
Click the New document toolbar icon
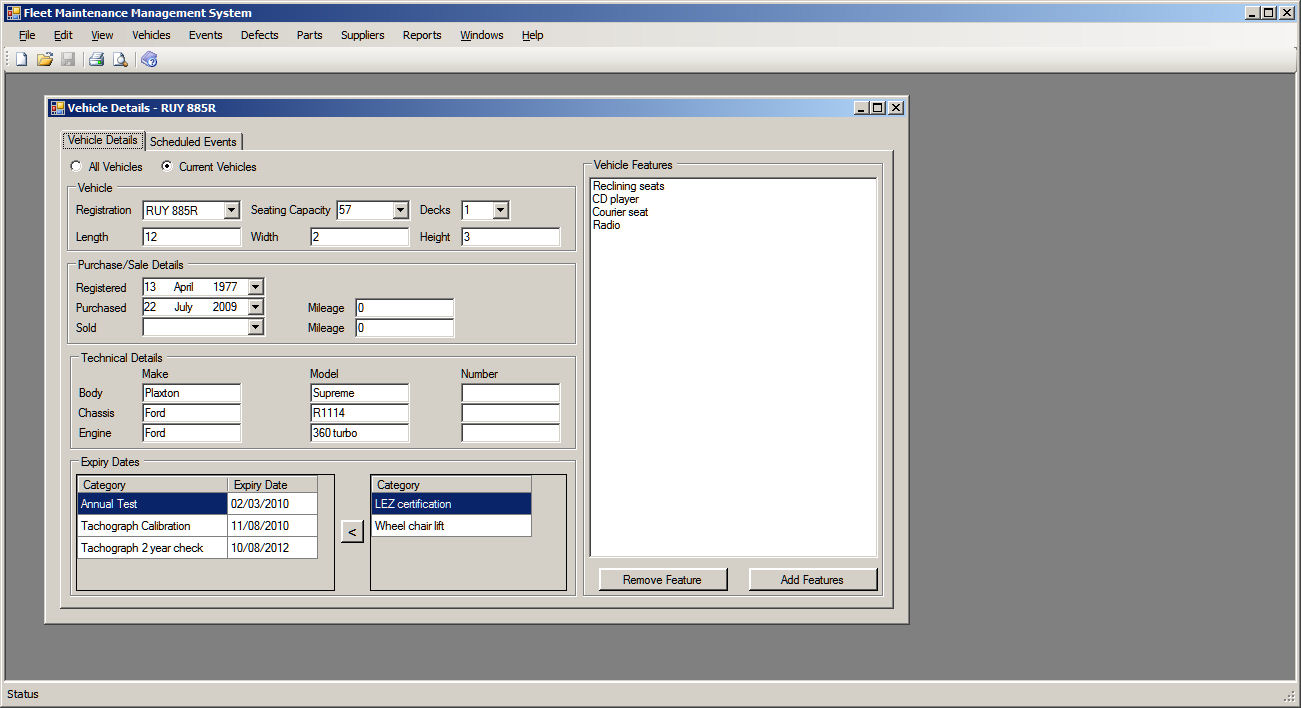click(x=21, y=60)
